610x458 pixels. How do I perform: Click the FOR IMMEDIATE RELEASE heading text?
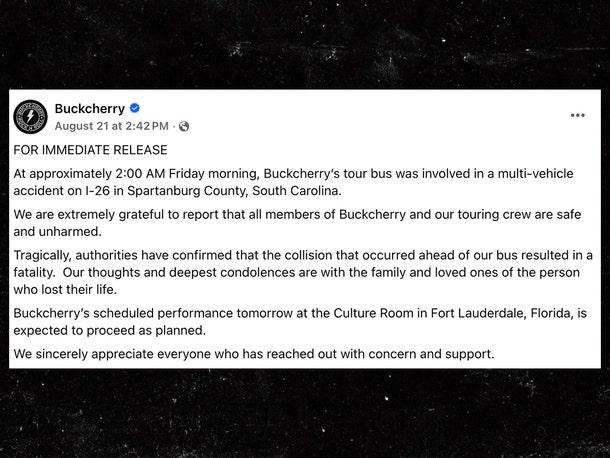pos(90,150)
